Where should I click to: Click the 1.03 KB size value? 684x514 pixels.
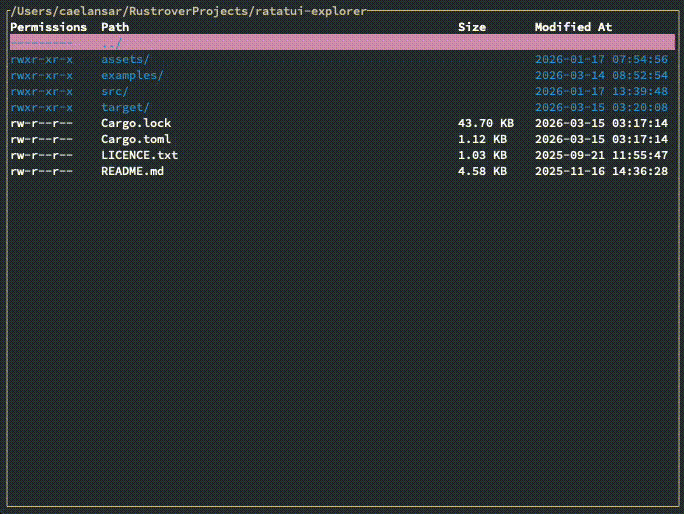point(482,155)
